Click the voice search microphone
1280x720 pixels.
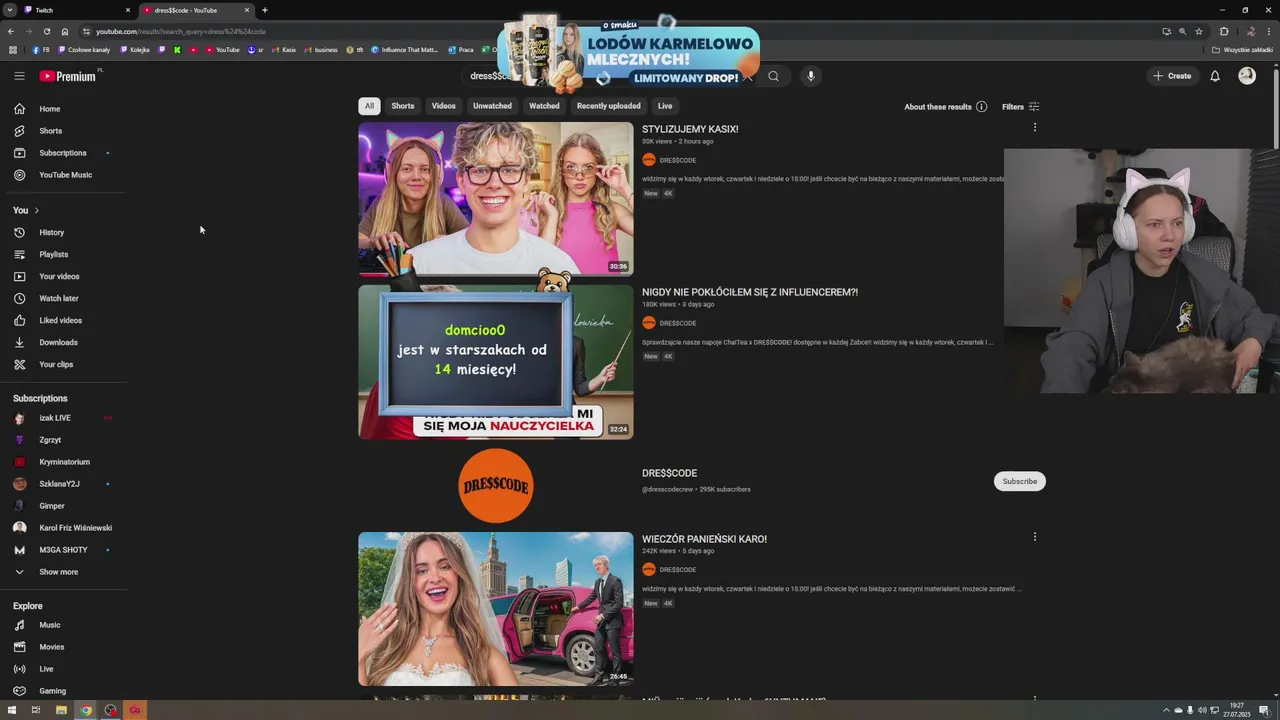point(811,76)
